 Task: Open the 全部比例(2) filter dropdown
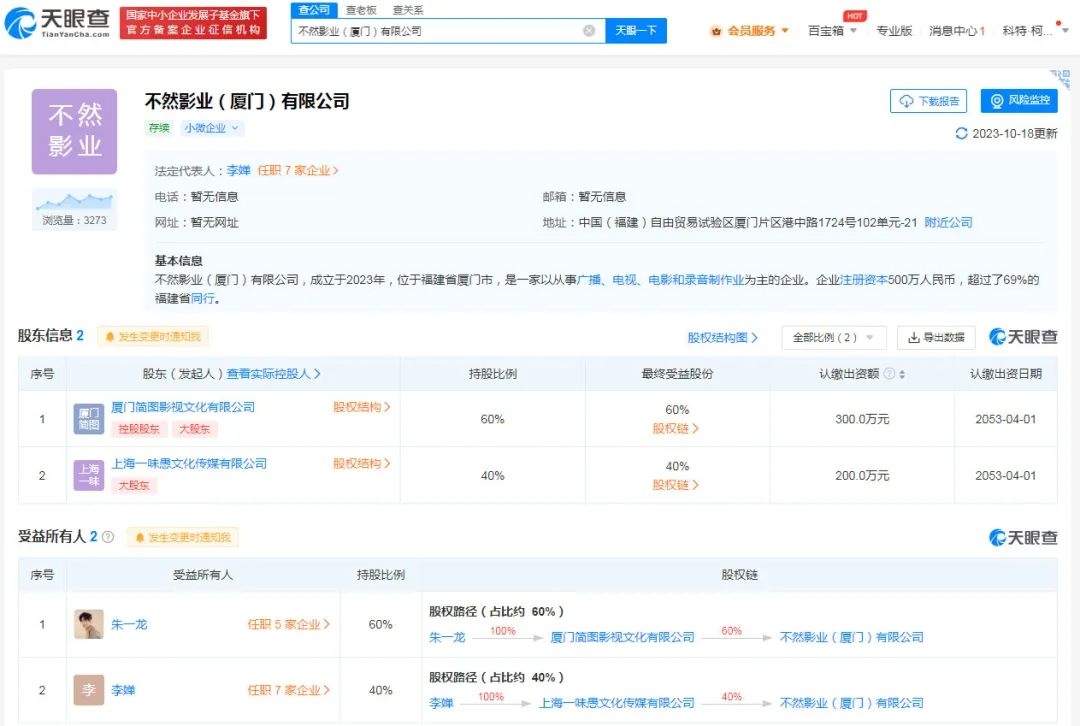[833, 338]
